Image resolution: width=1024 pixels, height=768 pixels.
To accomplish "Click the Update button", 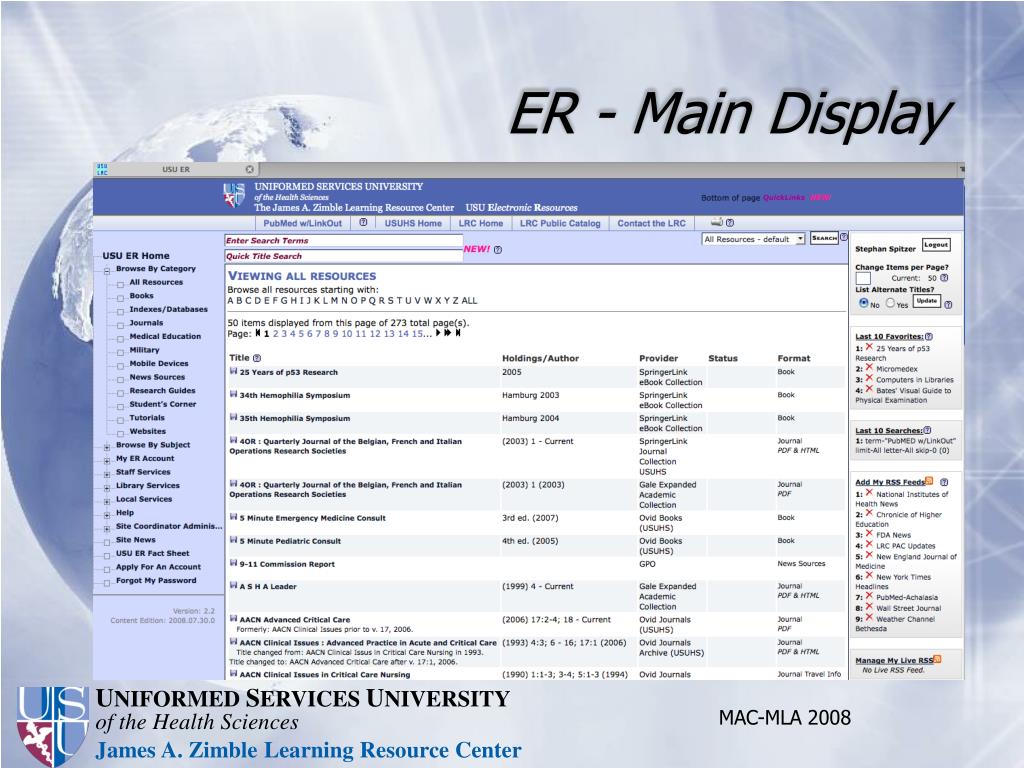I will point(926,301).
